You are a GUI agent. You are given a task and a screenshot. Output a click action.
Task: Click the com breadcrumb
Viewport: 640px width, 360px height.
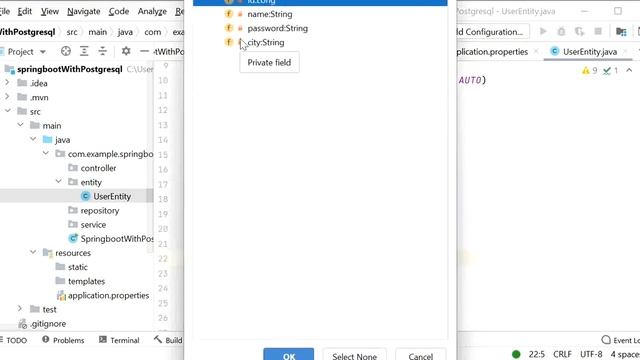point(153,32)
